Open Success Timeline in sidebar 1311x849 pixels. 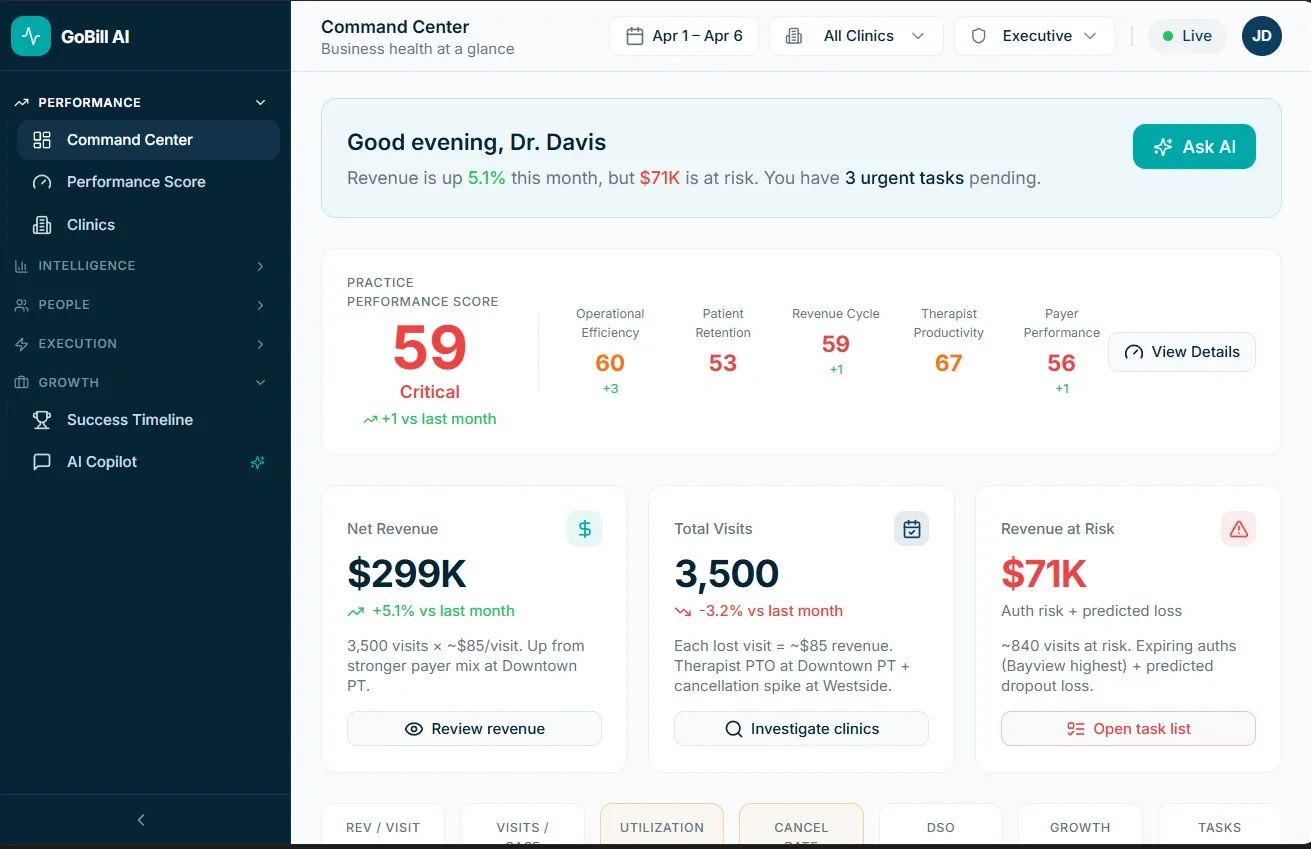pos(148,420)
